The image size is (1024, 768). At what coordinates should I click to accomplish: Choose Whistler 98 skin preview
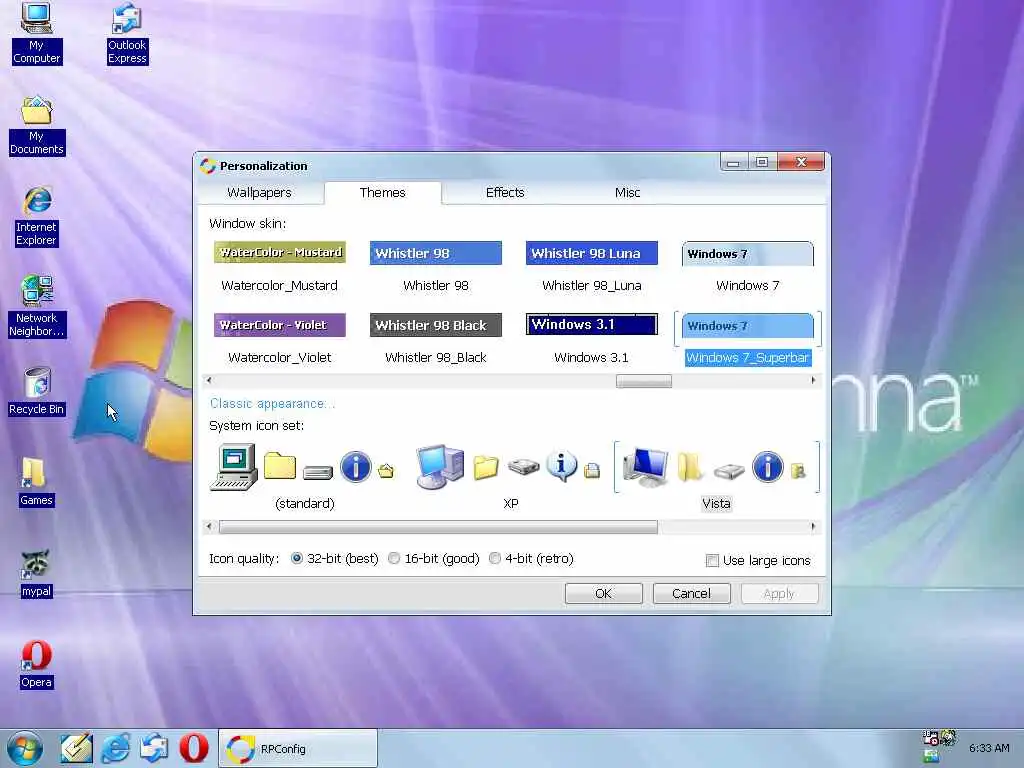pos(436,253)
